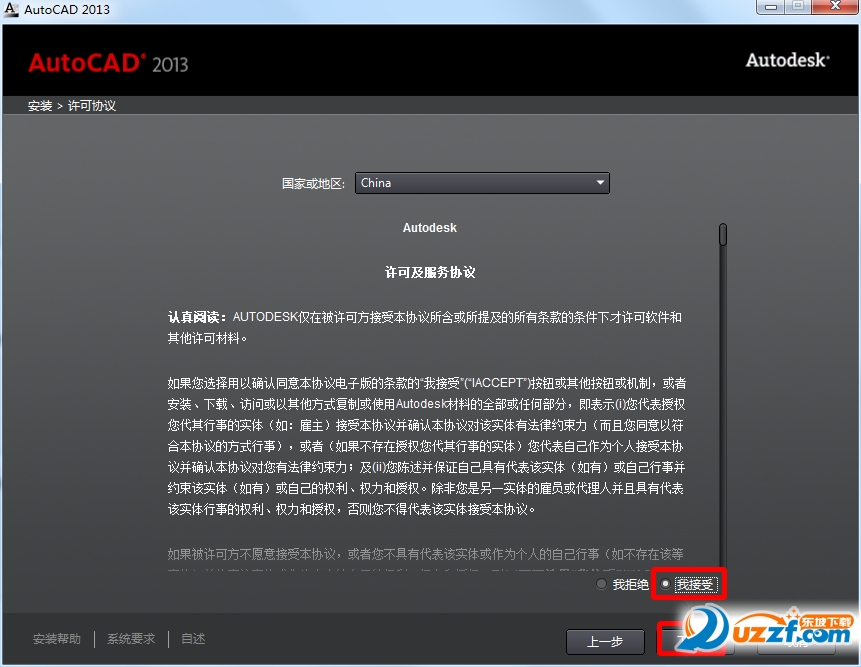861x667 pixels.
Task: Open the 自述 link
Action: pos(193,639)
